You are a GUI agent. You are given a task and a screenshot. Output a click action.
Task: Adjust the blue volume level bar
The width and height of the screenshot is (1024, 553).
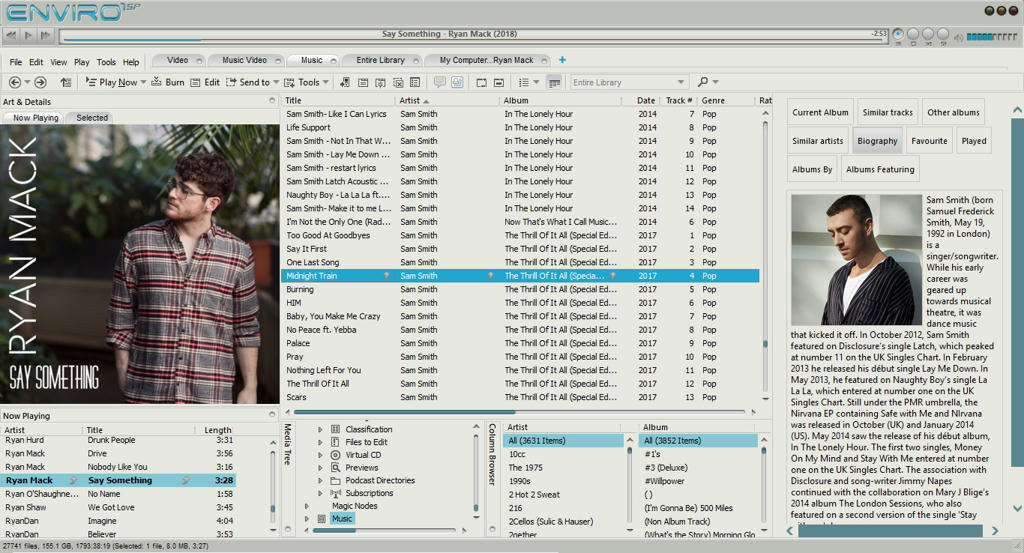pyautogui.click(x=991, y=37)
